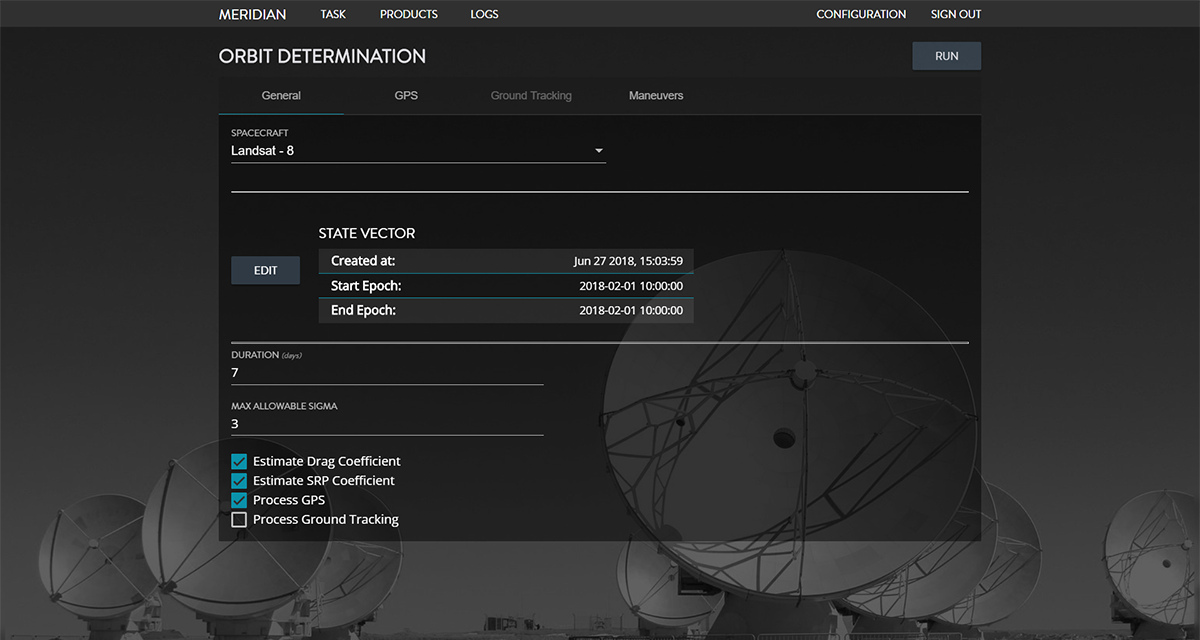The height and width of the screenshot is (640, 1200).
Task: Uncheck Estimate SRP Coefficient checkbox
Action: coord(239,481)
